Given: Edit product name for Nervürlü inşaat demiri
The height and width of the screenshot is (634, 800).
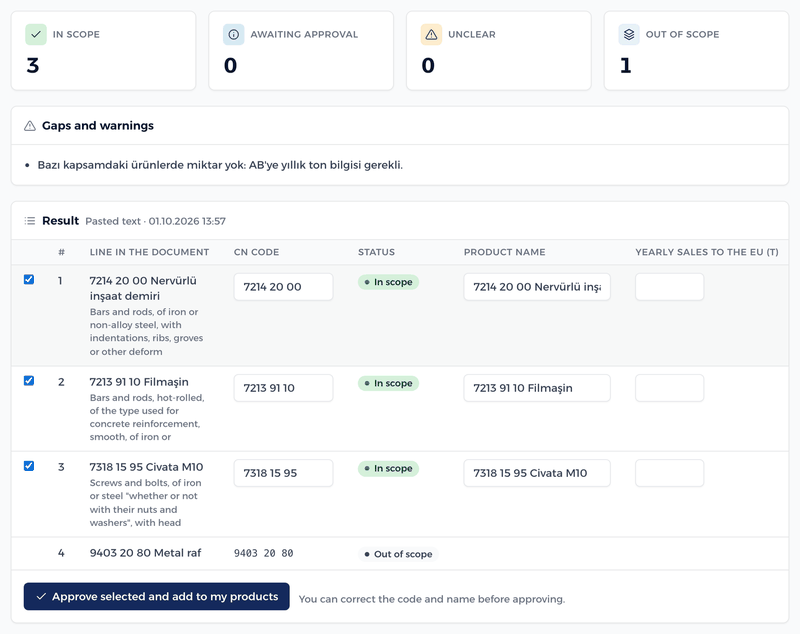Looking at the screenshot, I should [537, 287].
